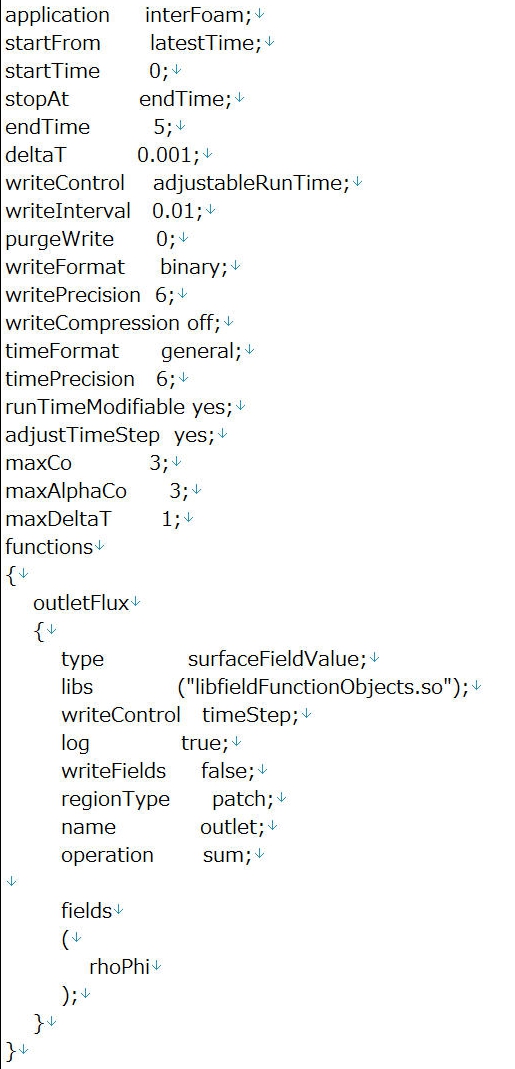The image size is (515, 1069).
Task: Click the regionType patch value
Action: (242, 799)
